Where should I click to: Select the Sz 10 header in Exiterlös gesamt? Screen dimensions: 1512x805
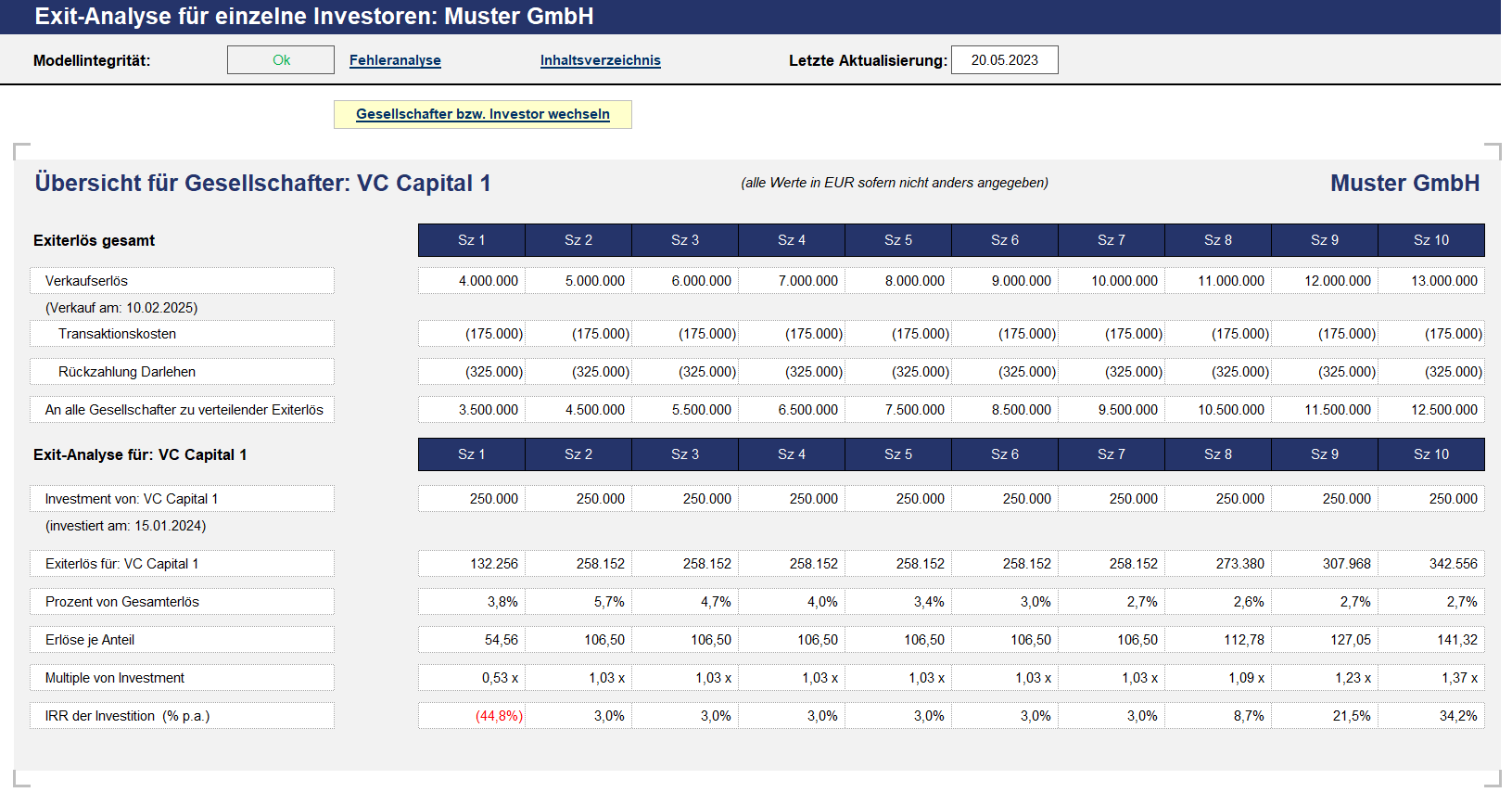click(x=1431, y=240)
